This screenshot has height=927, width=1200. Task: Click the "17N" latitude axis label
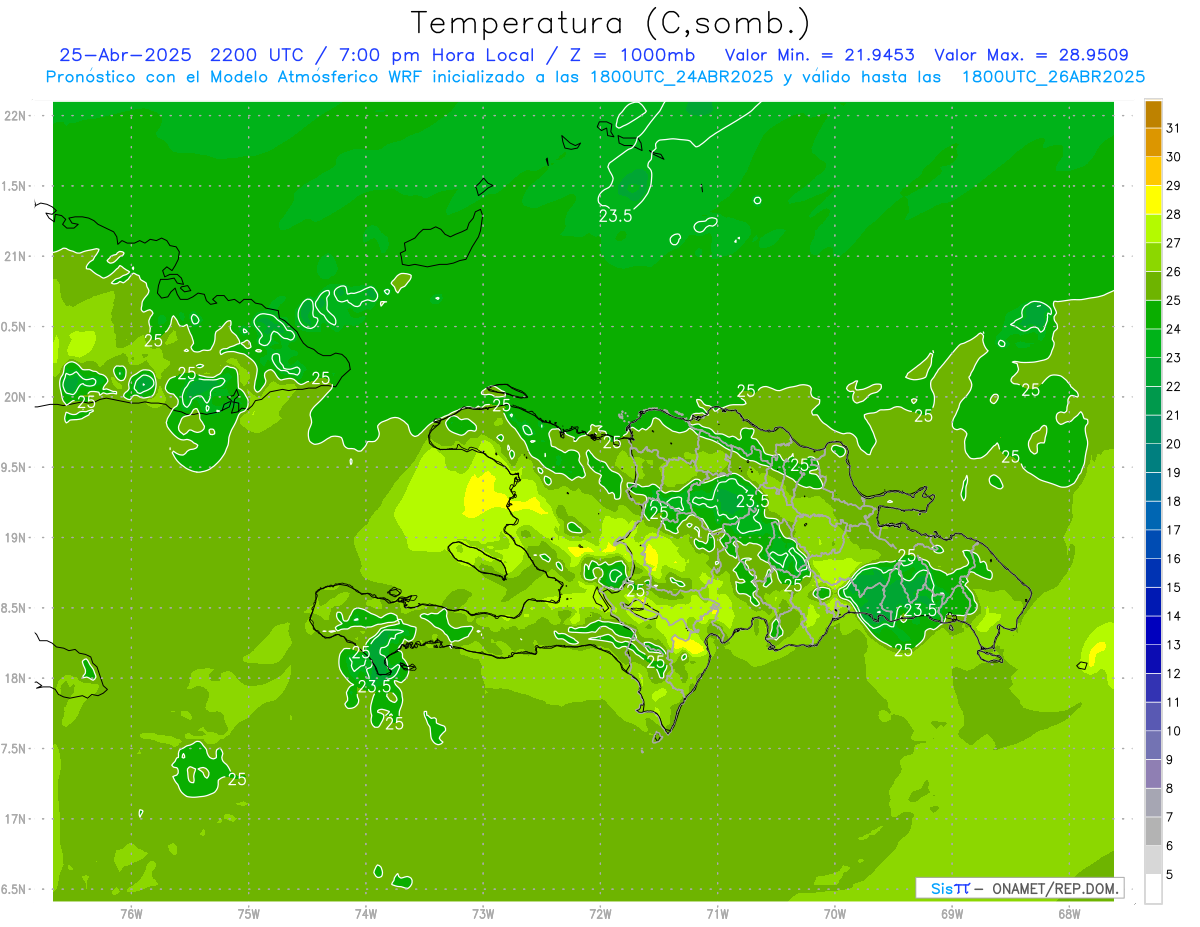[16, 819]
